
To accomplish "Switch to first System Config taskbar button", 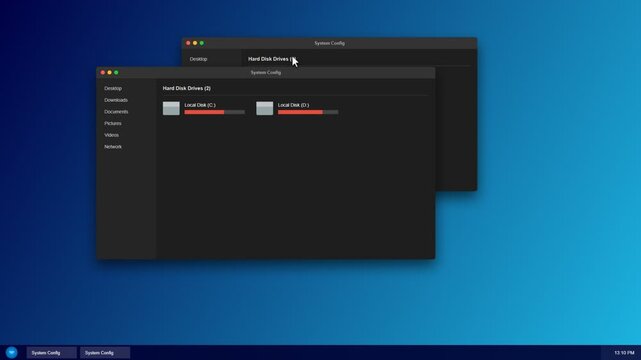I will 52,353.
